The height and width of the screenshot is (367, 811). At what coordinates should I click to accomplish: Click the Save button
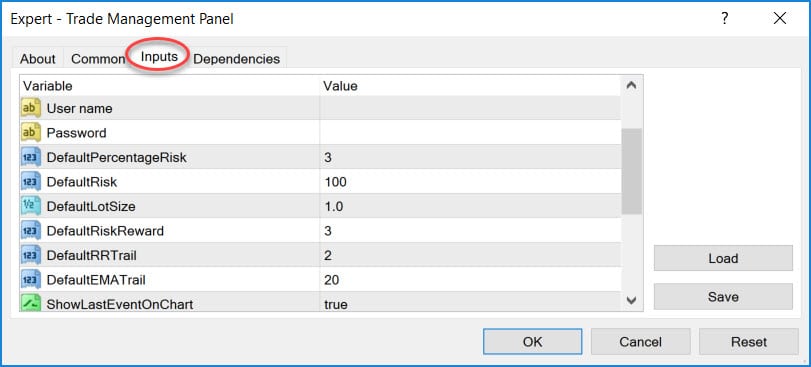(723, 297)
